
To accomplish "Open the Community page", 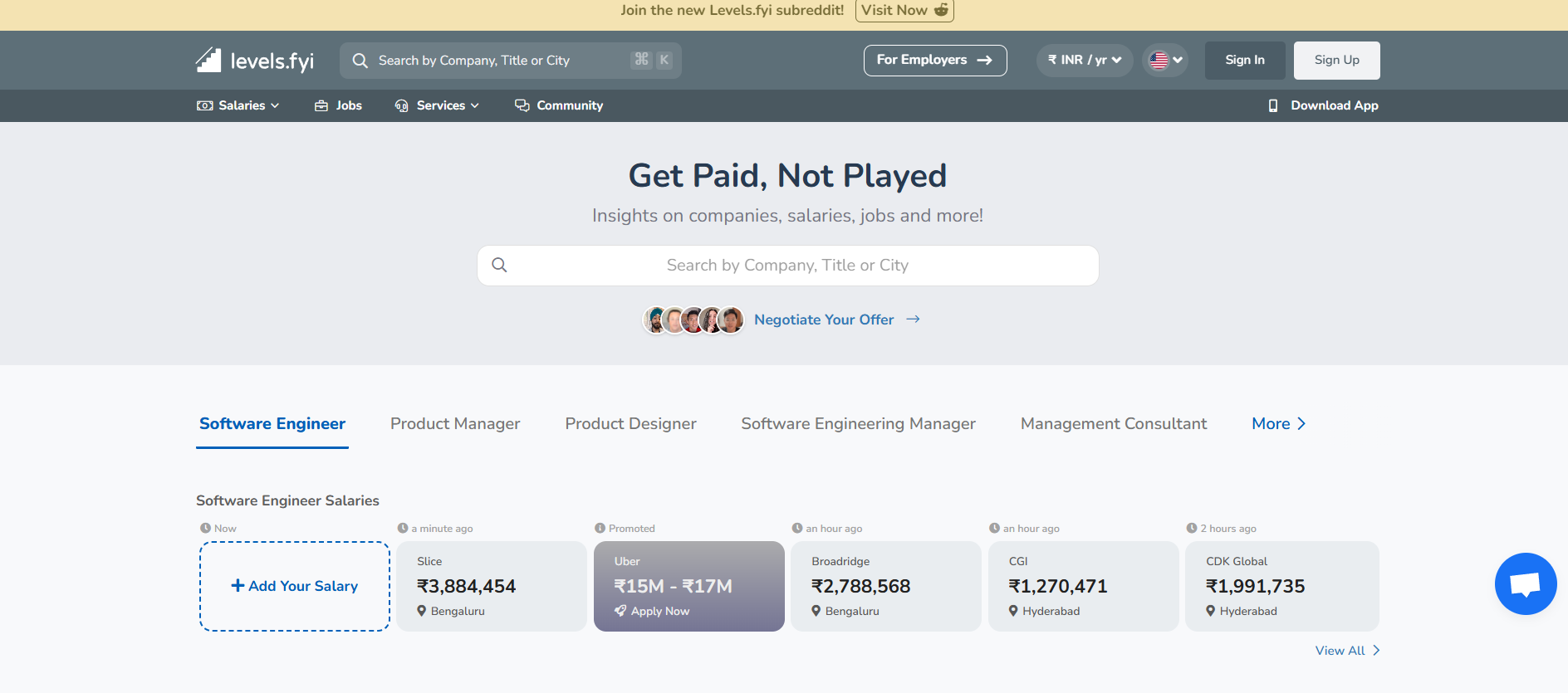I will (x=559, y=105).
